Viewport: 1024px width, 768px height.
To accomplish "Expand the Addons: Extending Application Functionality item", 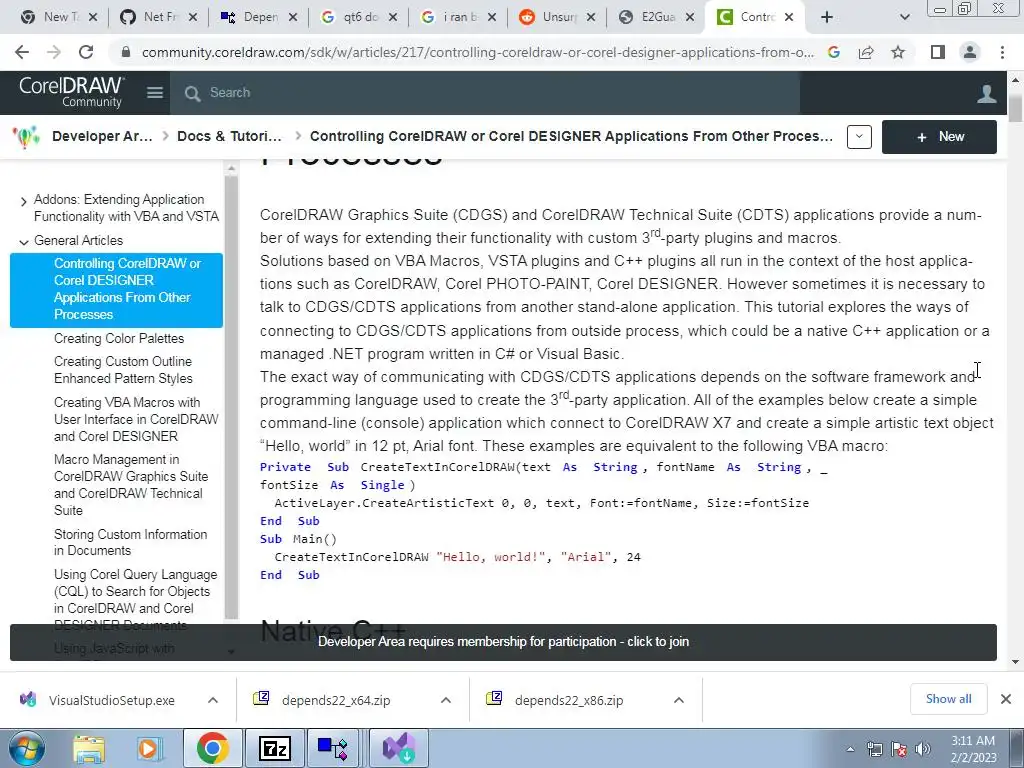I will pyautogui.click(x=24, y=202).
